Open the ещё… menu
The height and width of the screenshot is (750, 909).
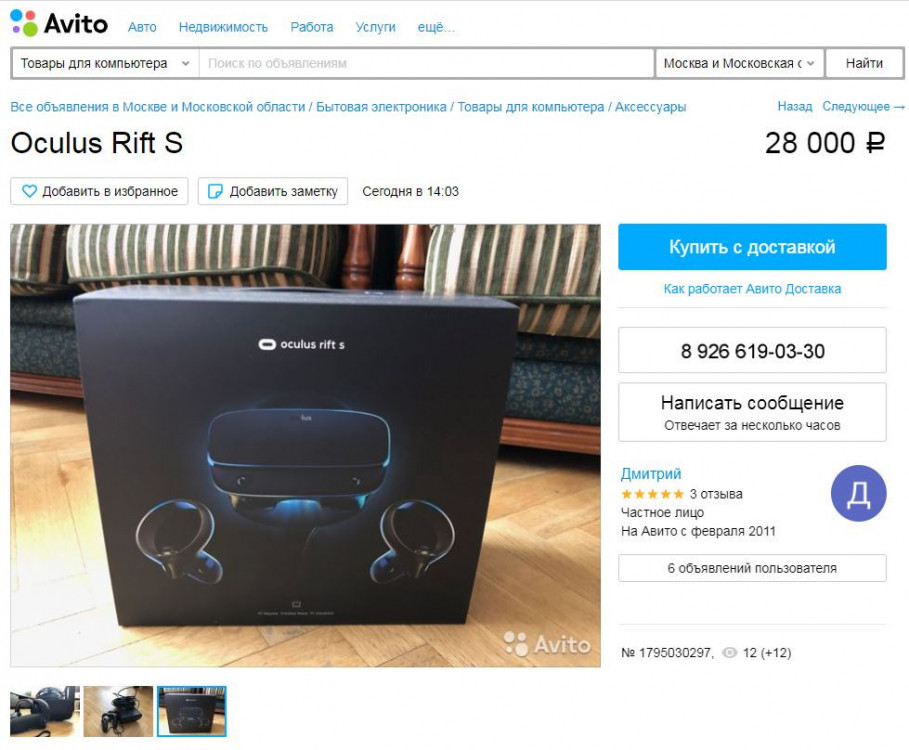[436, 27]
